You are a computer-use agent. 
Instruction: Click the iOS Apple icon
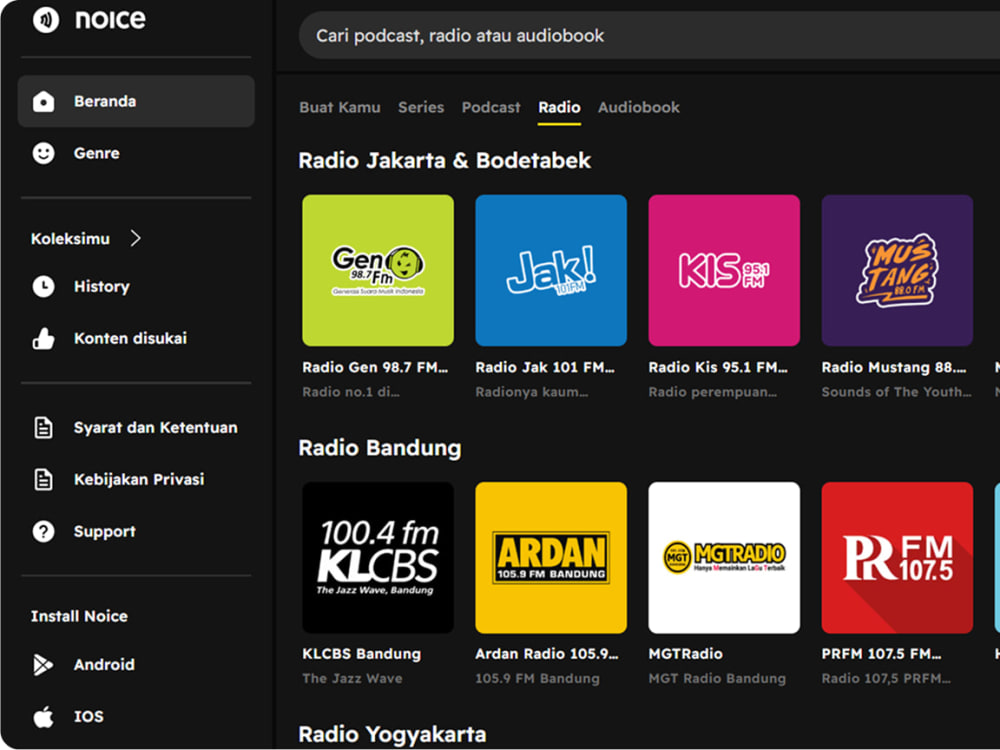pyautogui.click(x=43, y=717)
